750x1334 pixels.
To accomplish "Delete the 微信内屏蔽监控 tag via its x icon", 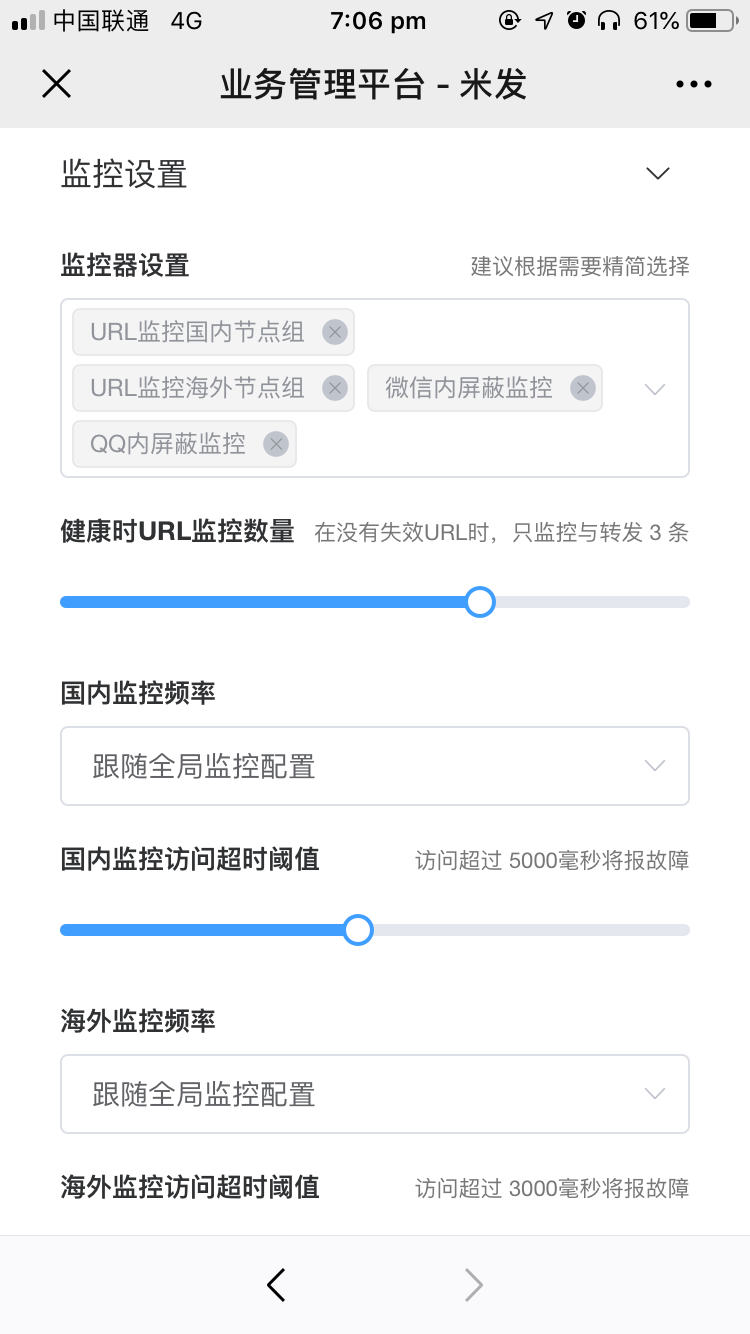I will pos(581,388).
